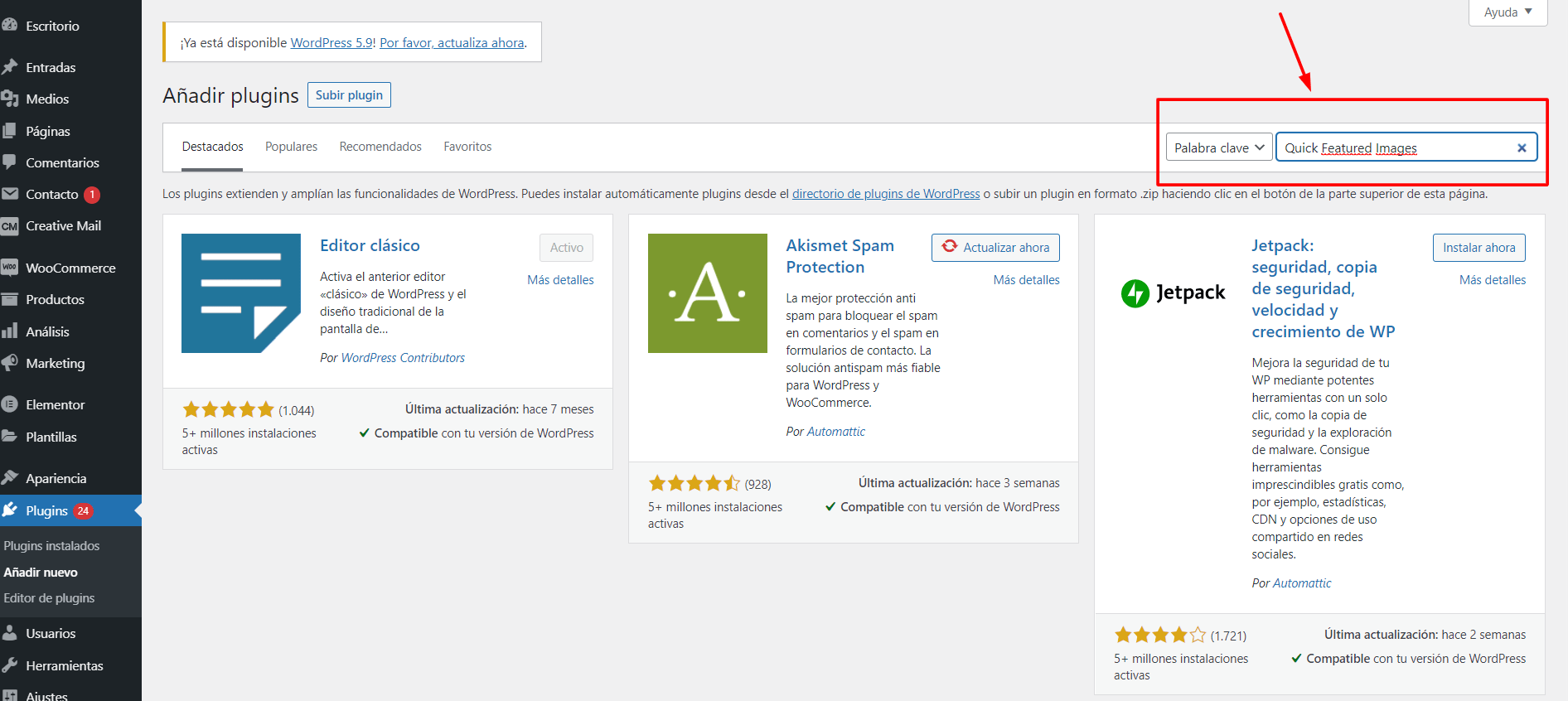This screenshot has height=701, width=1568.
Task: Click the Apariencia paintbrush icon
Action: click(10, 478)
